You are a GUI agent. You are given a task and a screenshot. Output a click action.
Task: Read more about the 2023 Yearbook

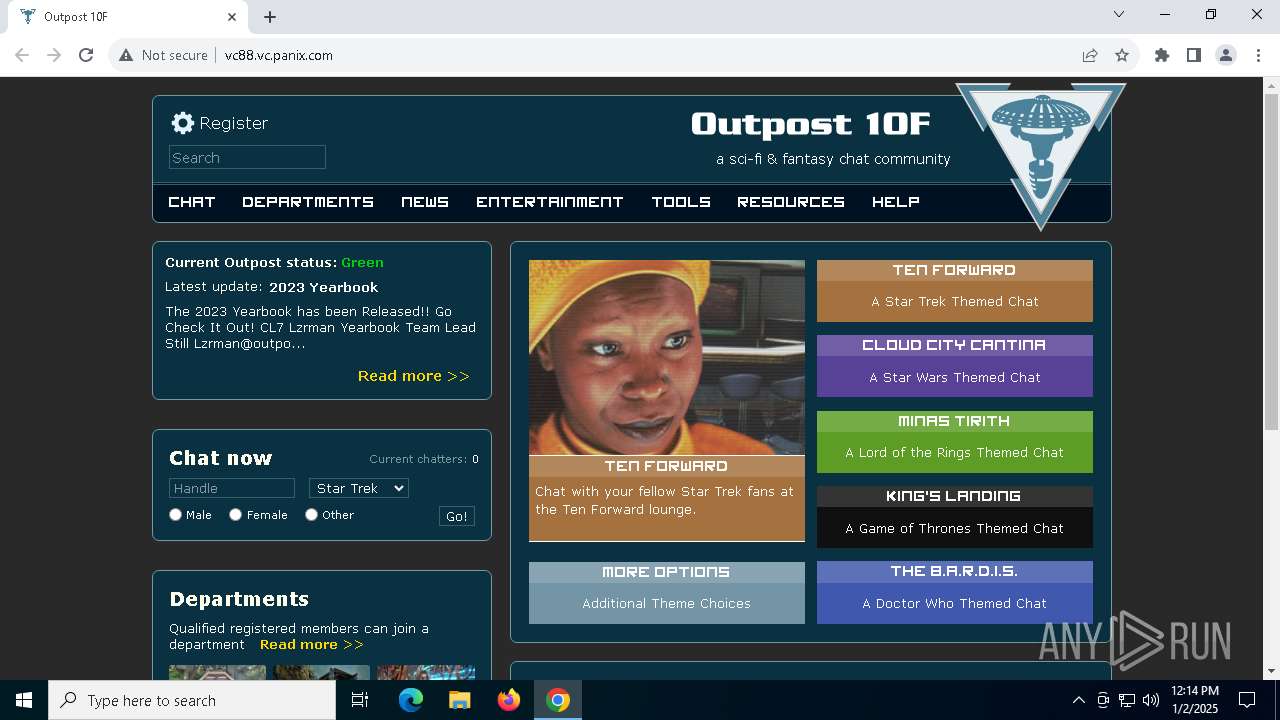pyautogui.click(x=414, y=376)
